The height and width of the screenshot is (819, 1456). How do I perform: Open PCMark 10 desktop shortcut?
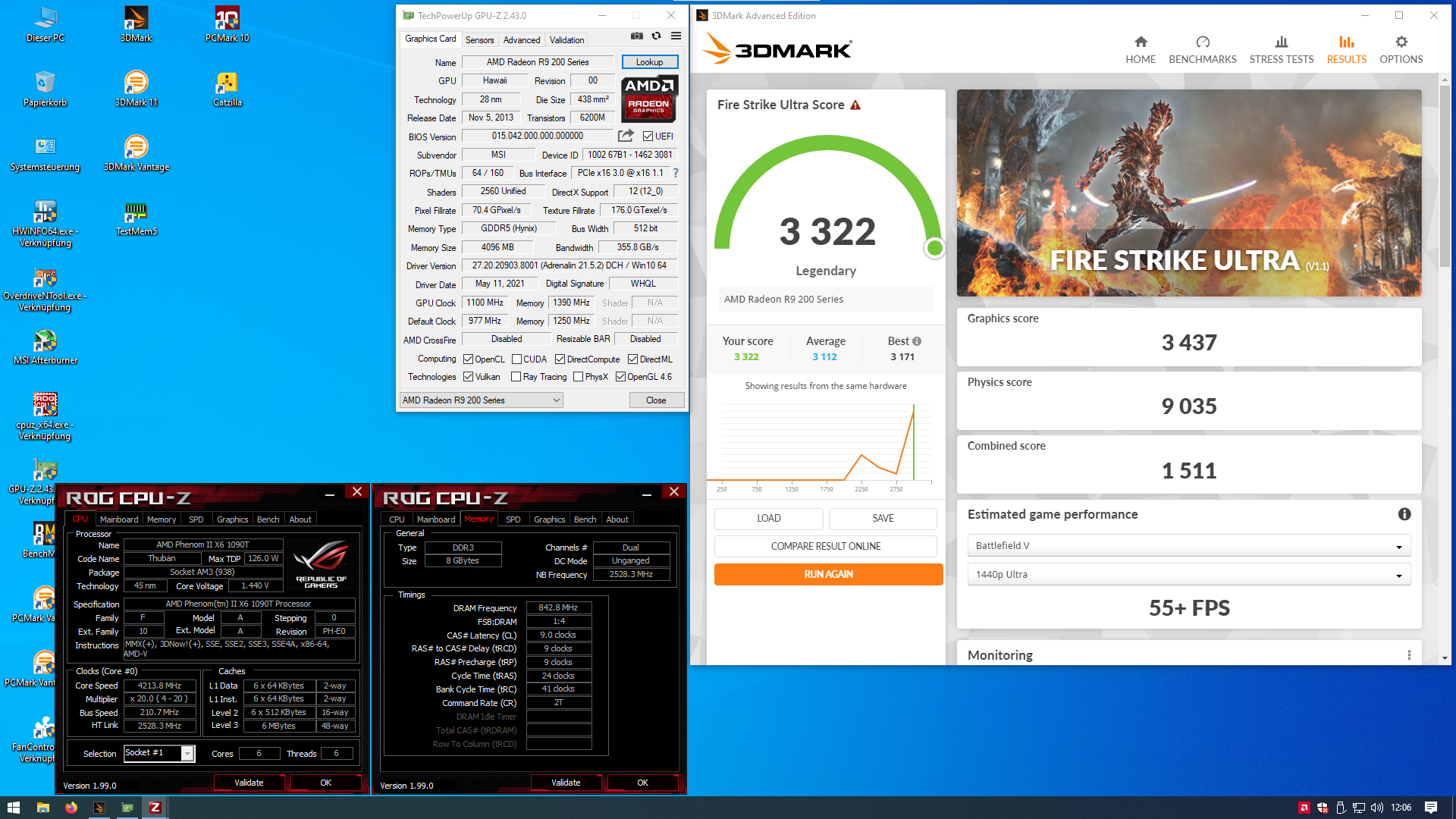point(227,24)
